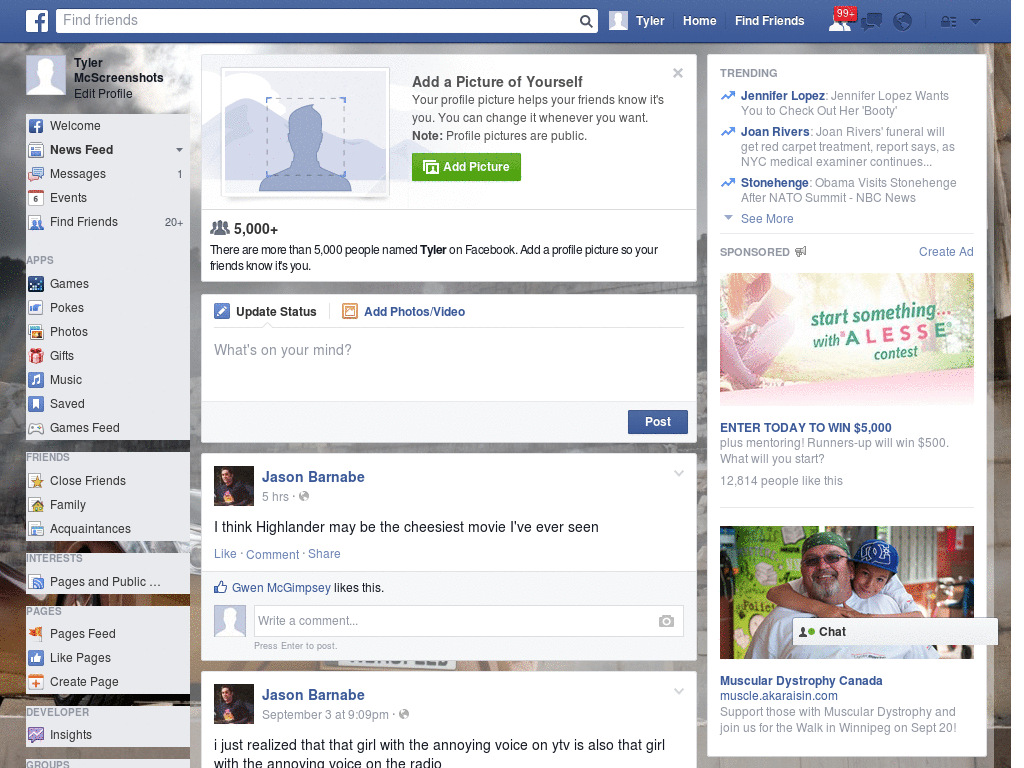Open the Photos sidebar icon
Image resolution: width=1024 pixels, height=768 pixels.
coord(37,332)
